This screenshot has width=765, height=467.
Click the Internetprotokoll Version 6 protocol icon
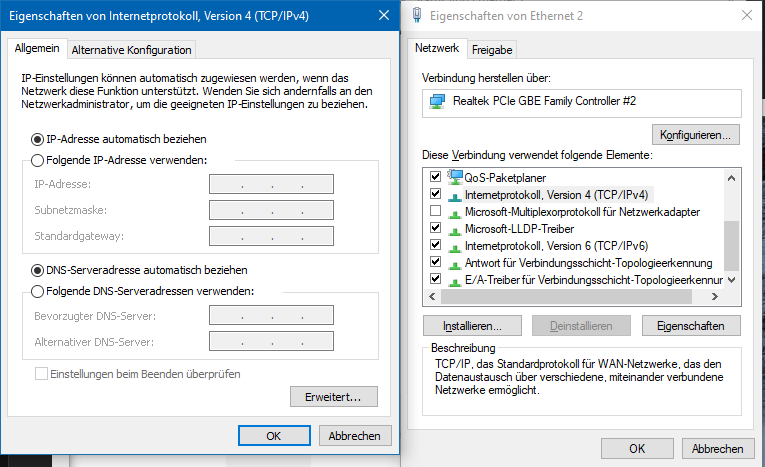coord(454,247)
